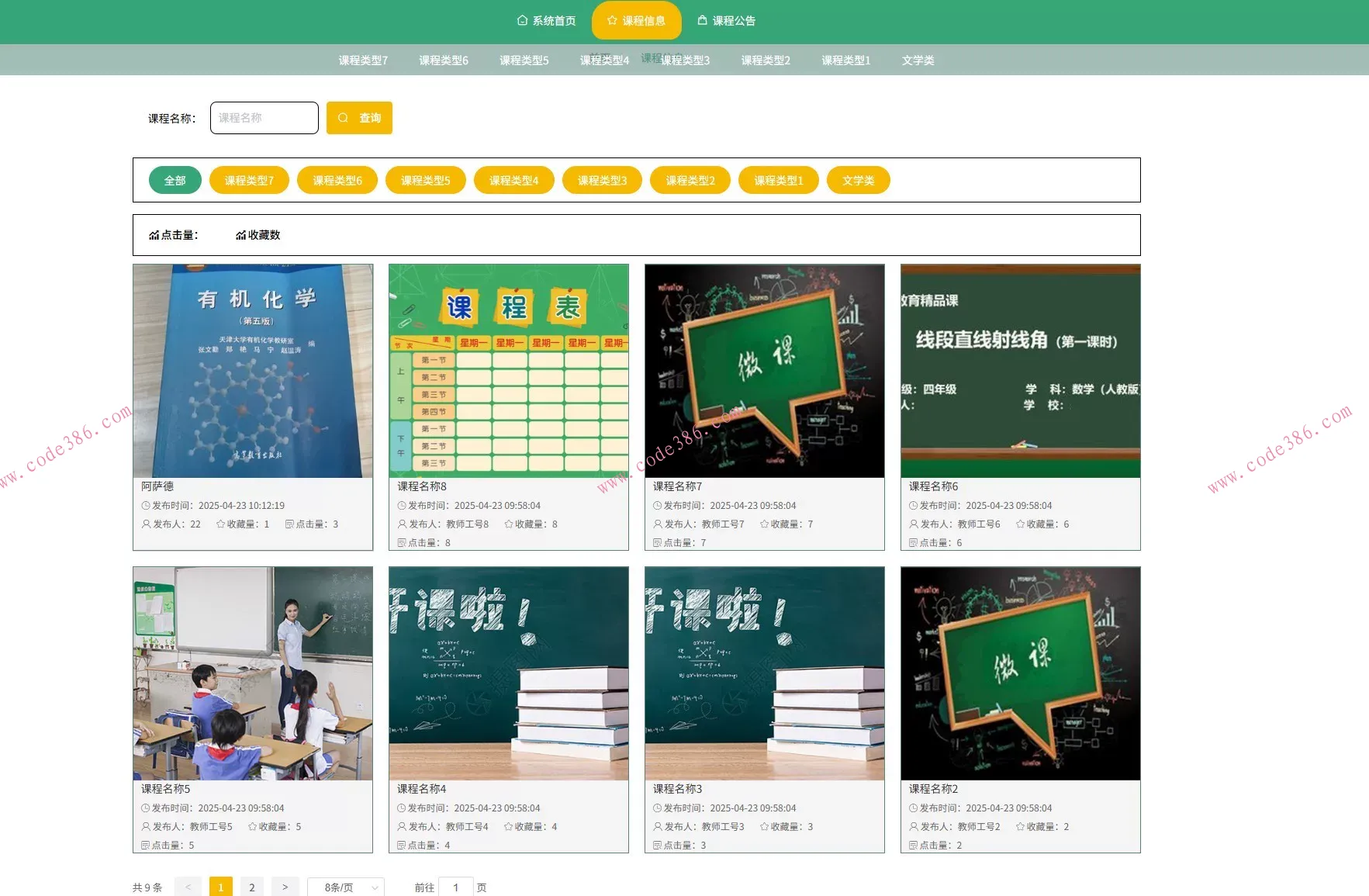1369x896 pixels.
Task: Open the classroom teacher photo for 课程名称5
Action: point(253,673)
